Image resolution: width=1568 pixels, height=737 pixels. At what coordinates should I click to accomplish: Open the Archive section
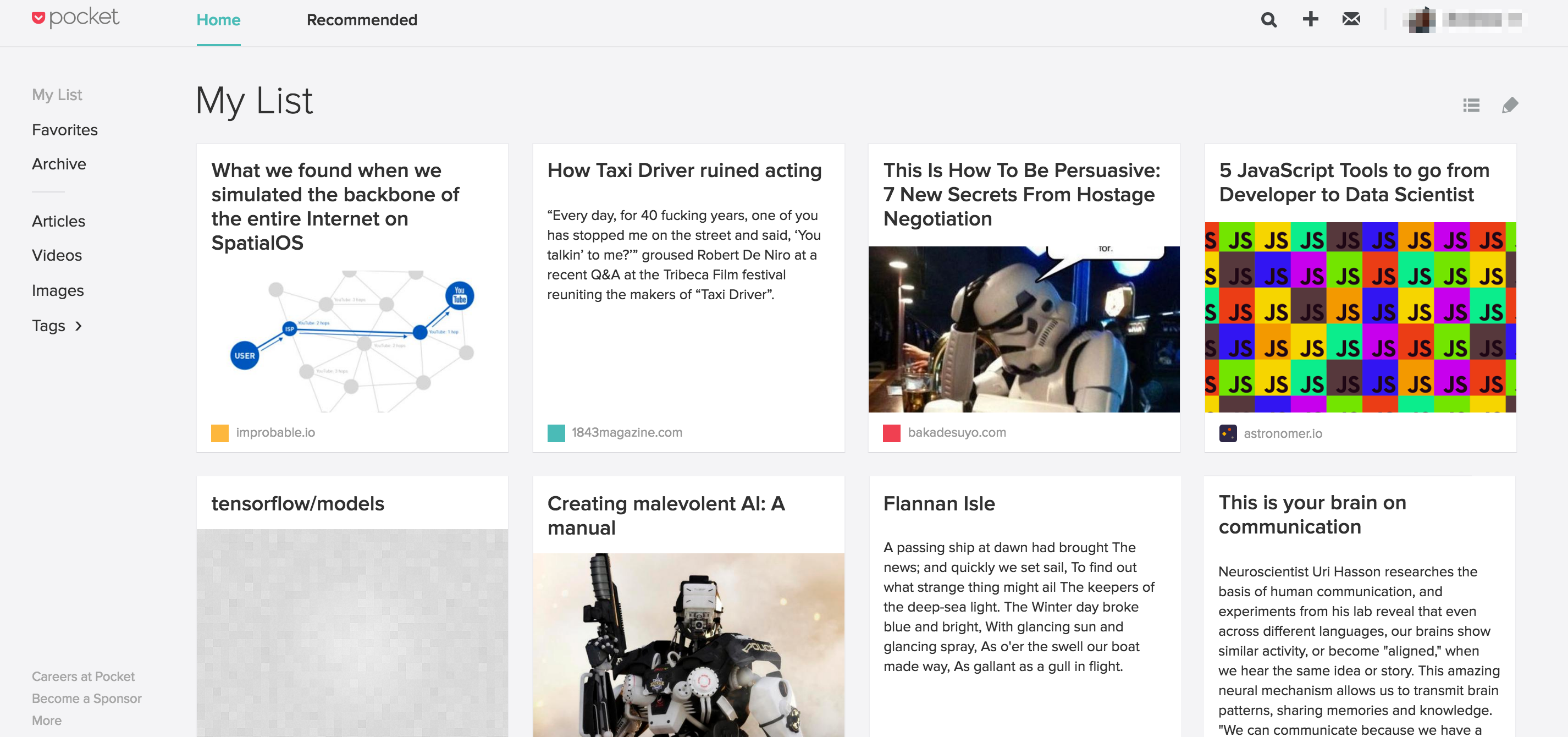(58, 163)
